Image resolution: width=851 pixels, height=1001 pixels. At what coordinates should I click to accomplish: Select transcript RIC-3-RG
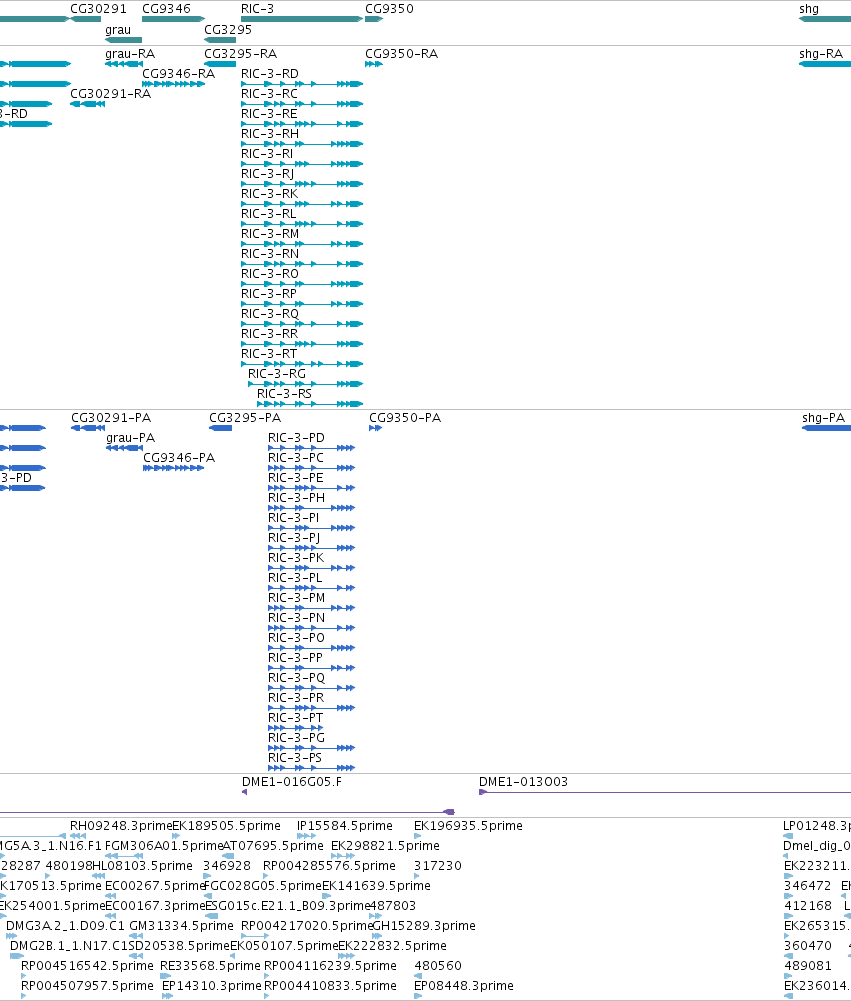(306, 384)
